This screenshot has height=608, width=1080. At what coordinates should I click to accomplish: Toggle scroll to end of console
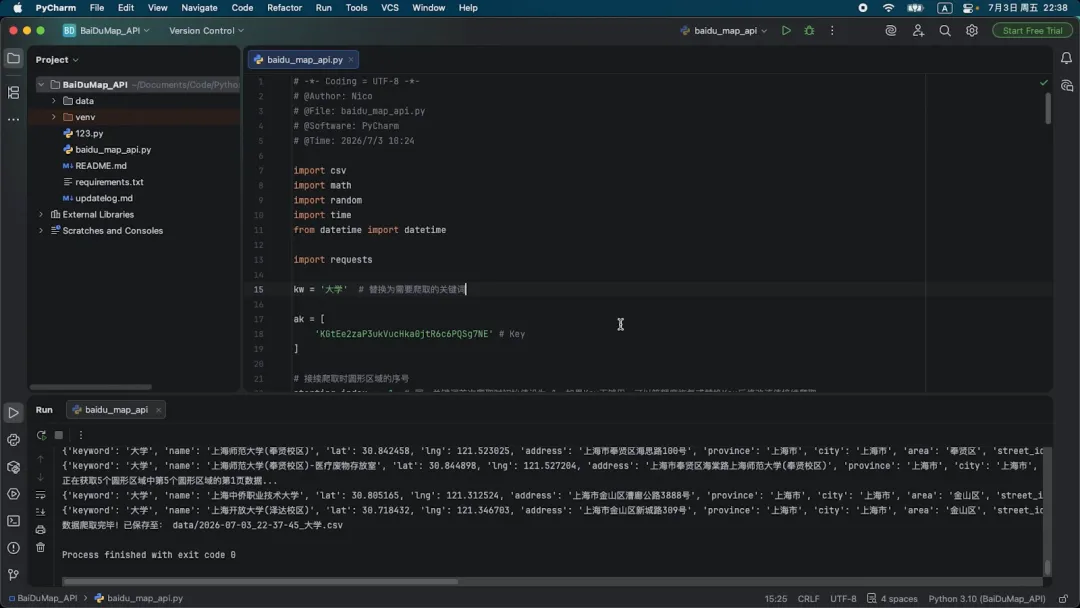coord(41,512)
